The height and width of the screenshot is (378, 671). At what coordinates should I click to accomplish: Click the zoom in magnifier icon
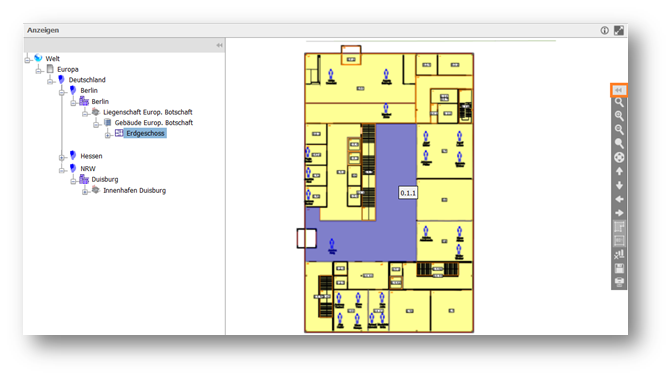point(619,116)
